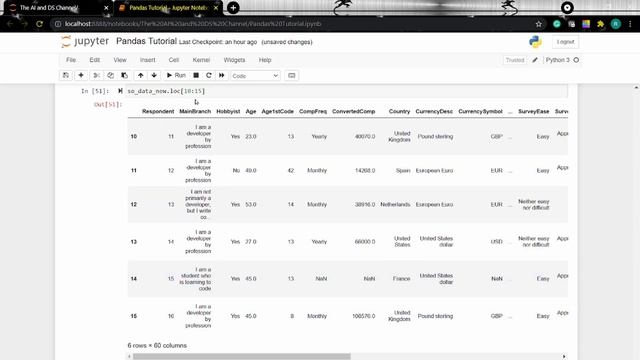
Task: Copy selected cells icon
Action: click(111, 76)
